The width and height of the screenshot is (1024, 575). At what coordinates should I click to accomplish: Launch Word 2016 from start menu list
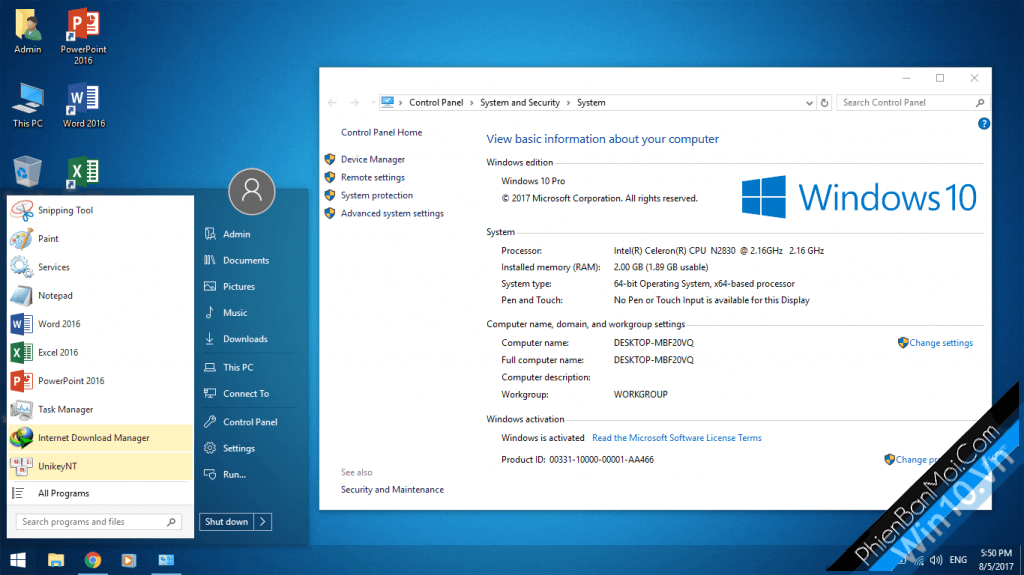[100, 324]
